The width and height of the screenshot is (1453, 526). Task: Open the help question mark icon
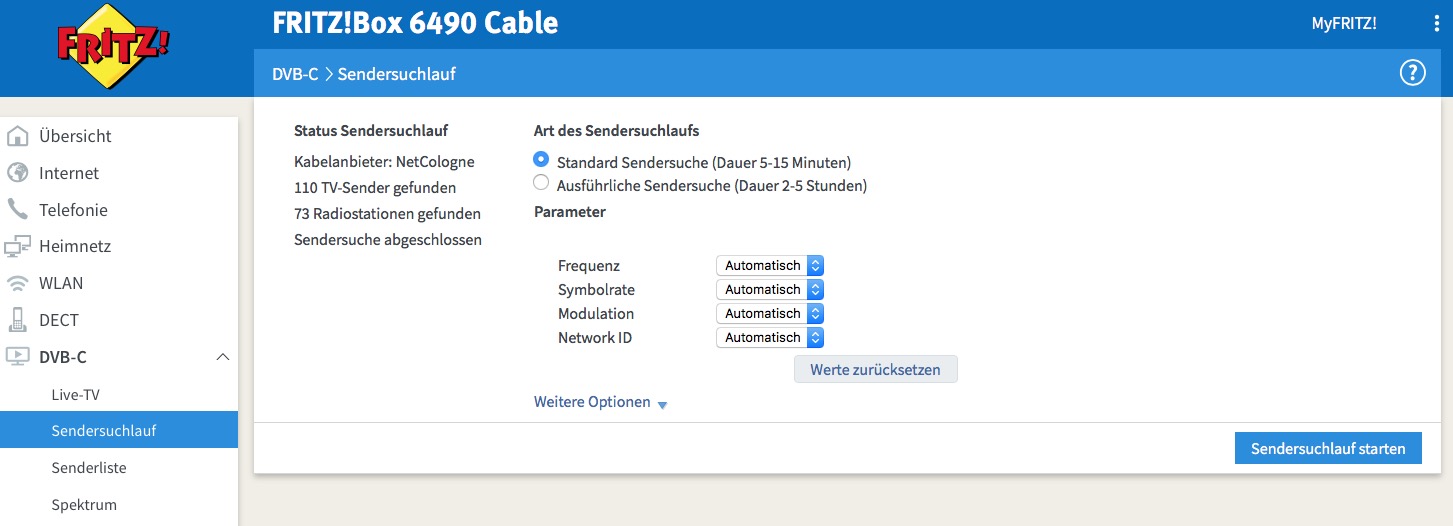tap(1411, 73)
